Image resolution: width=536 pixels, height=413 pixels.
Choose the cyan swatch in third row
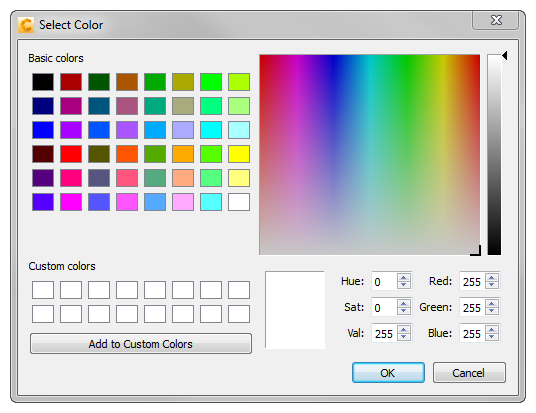(x=211, y=130)
